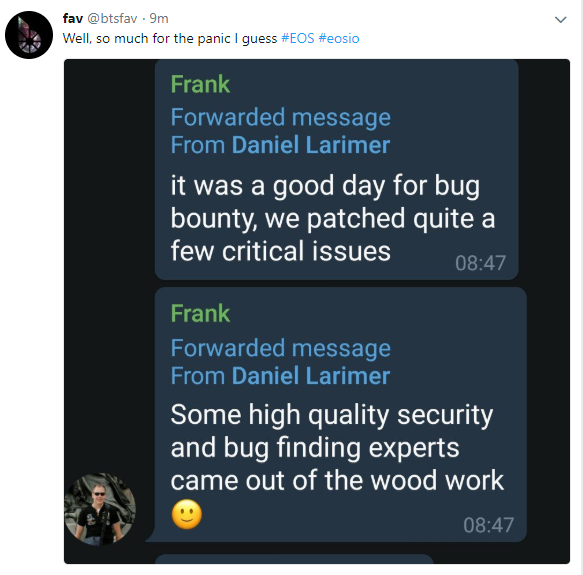Open the tweet options chevron menu
This screenshot has width=583, height=575.
click(560, 19)
